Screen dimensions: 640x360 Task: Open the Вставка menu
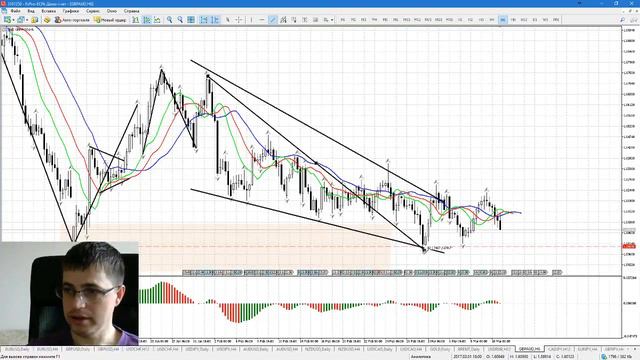[49, 11]
